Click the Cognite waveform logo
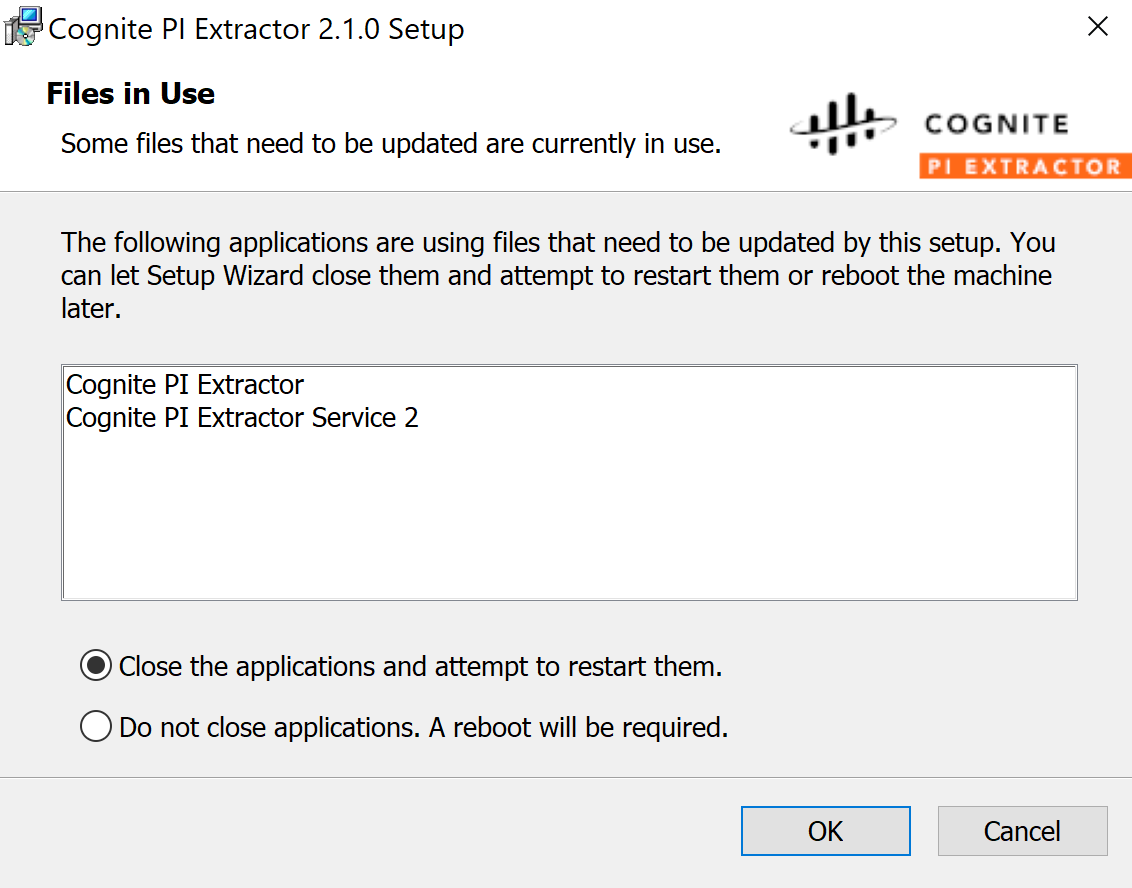This screenshot has height=888, width=1132. tap(843, 123)
